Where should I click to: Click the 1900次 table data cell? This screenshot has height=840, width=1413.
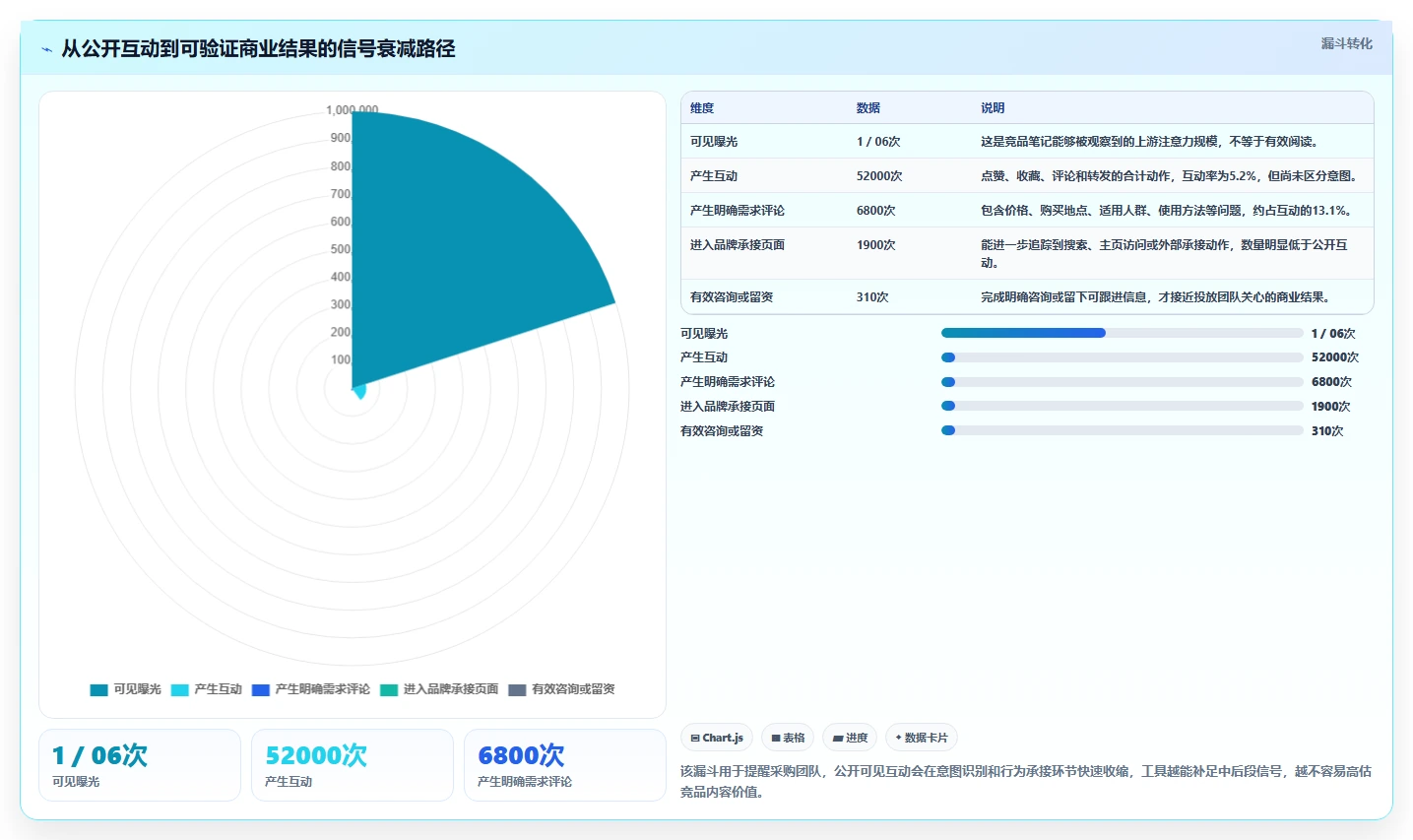pyautogui.click(x=876, y=245)
